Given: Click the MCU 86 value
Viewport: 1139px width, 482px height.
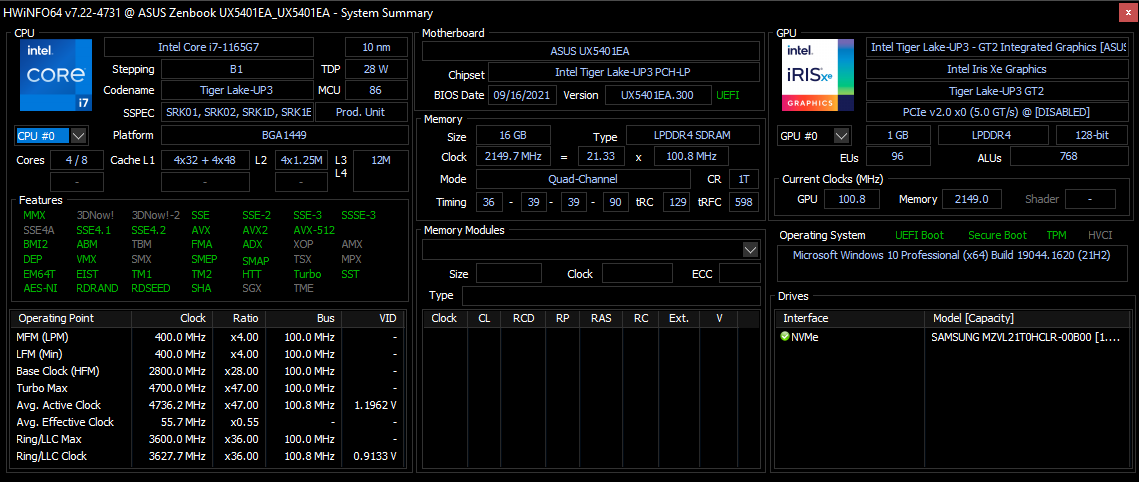Looking at the screenshot, I should click(x=376, y=91).
